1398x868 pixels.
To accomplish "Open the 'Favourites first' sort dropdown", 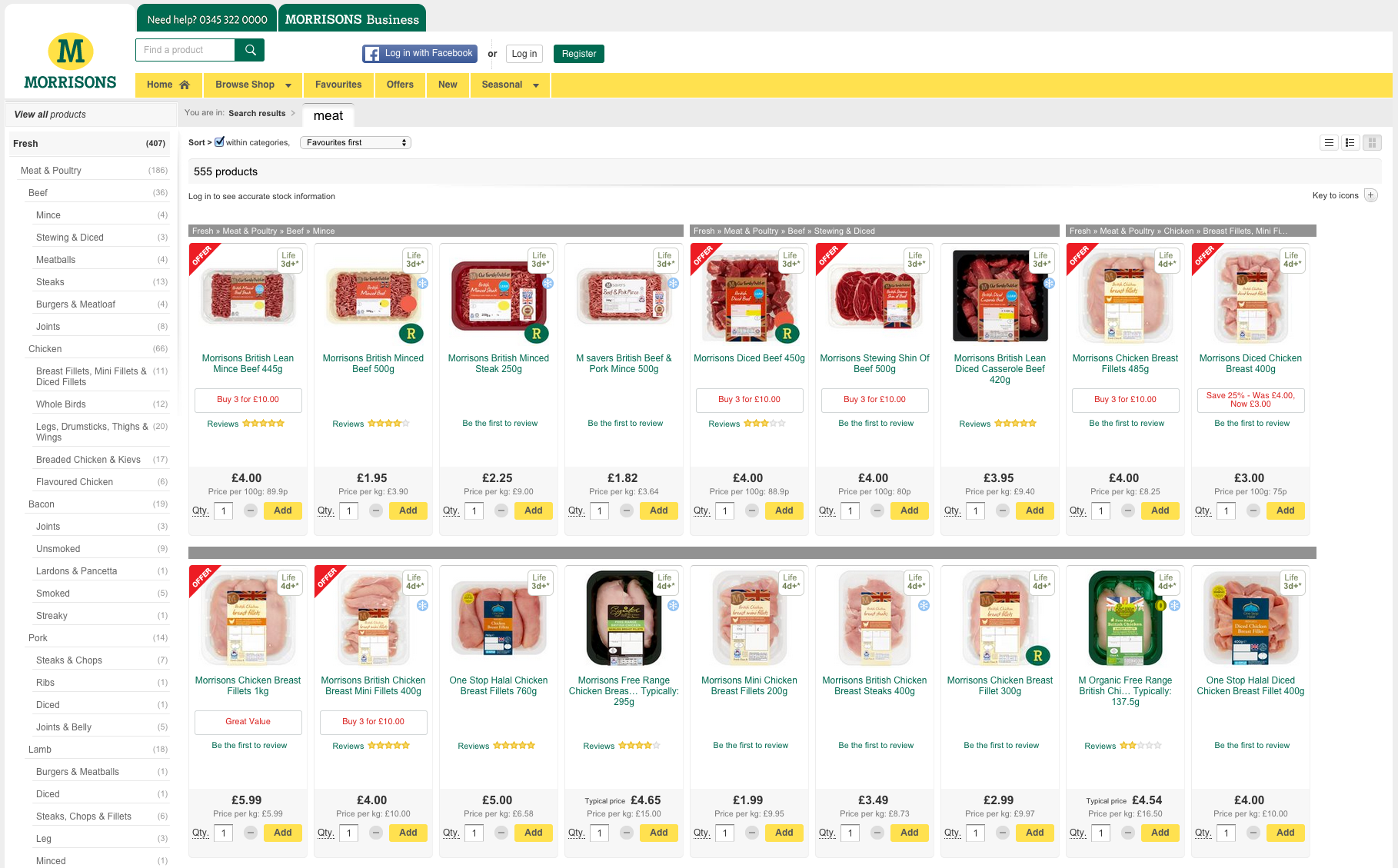I will tap(355, 142).
